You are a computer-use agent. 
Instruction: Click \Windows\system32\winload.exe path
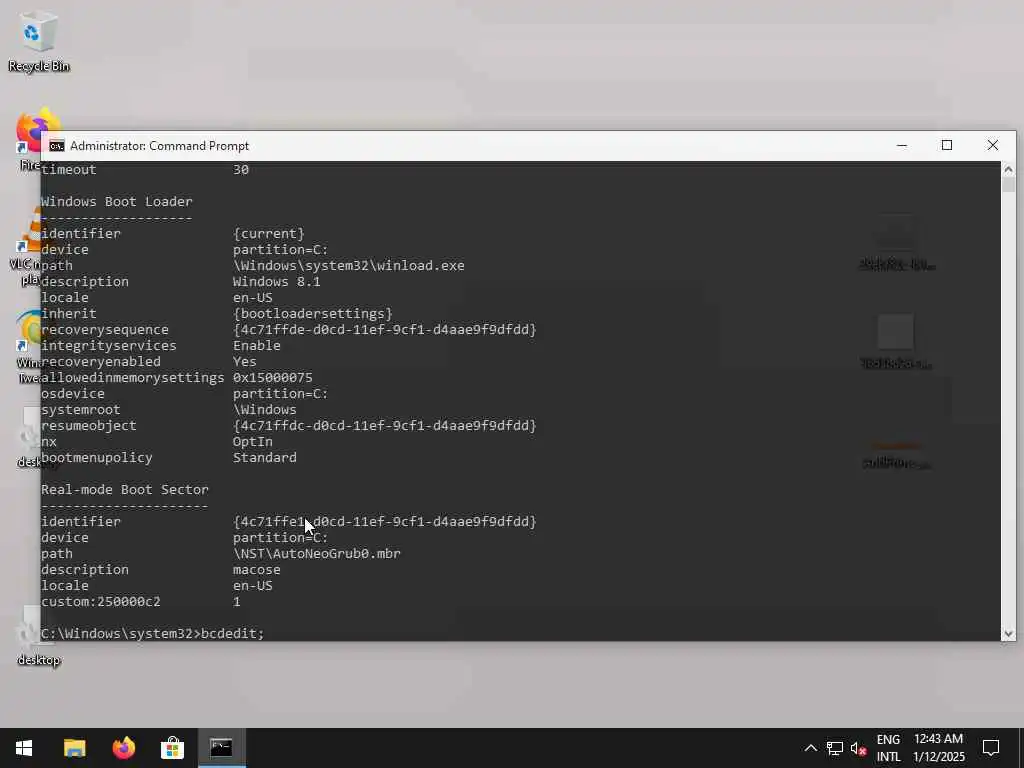pos(349,266)
